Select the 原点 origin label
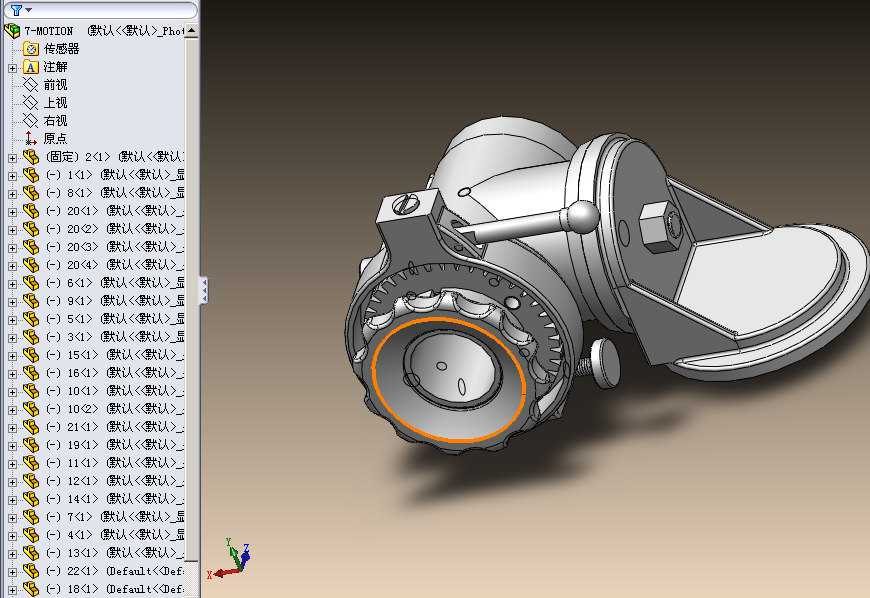Viewport: 870px width, 598px height. (55, 139)
